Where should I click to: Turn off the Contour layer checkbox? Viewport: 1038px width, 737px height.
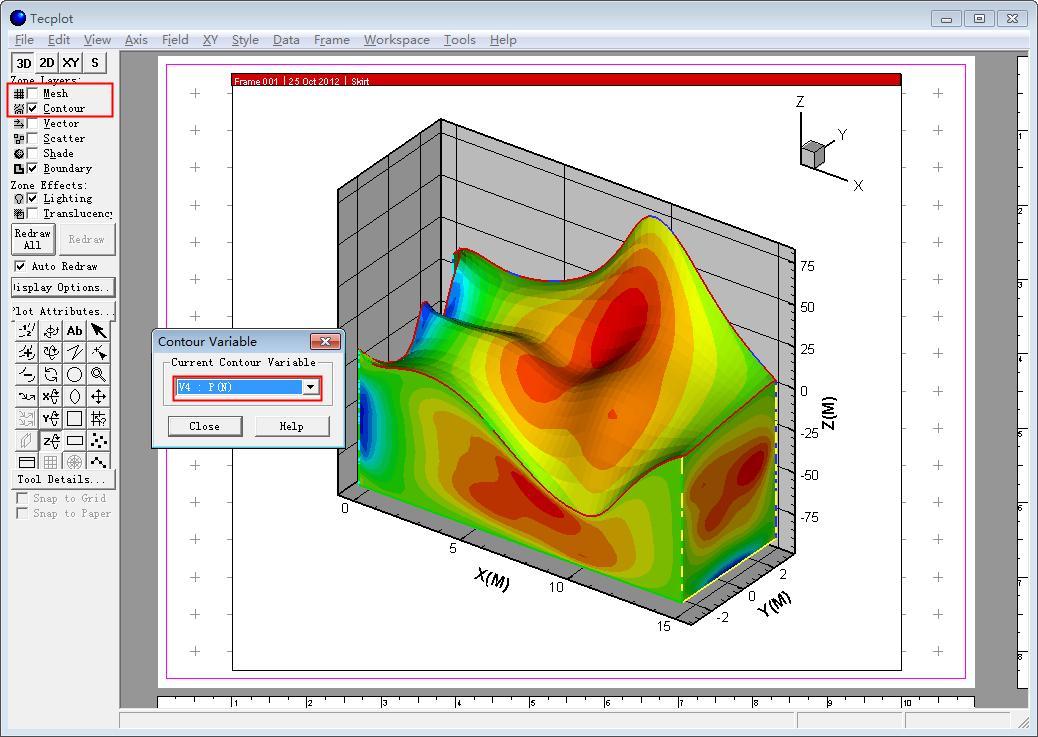(x=33, y=108)
